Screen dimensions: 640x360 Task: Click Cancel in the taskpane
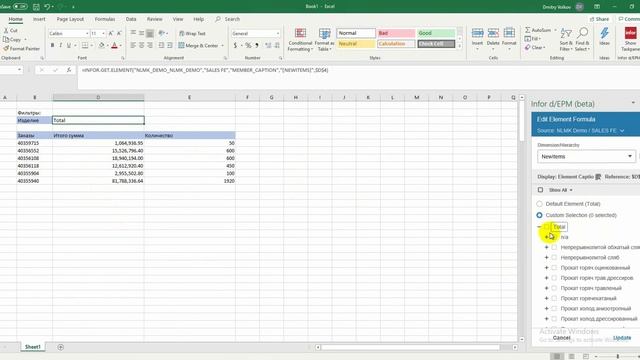(x=562, y=338)
